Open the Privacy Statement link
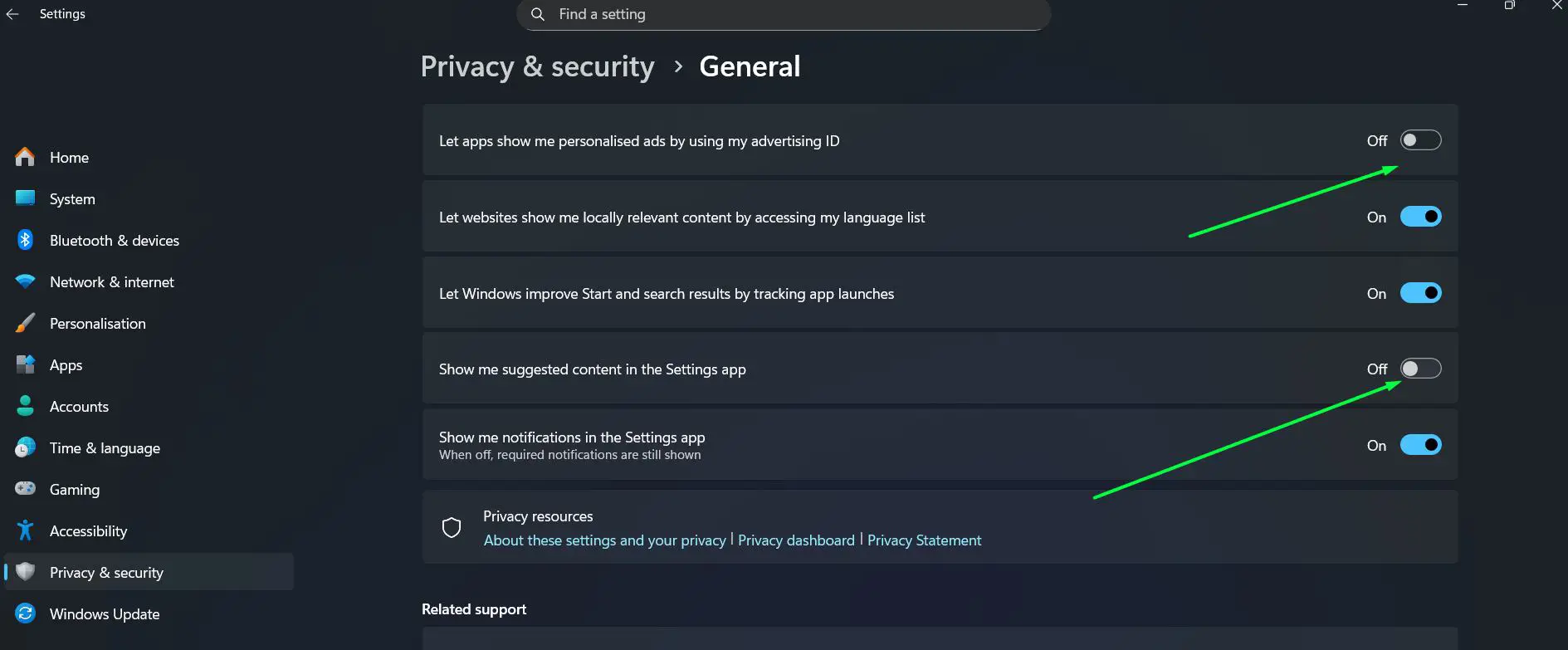This screenshot has width=1568, height=650. click(923, 540)
